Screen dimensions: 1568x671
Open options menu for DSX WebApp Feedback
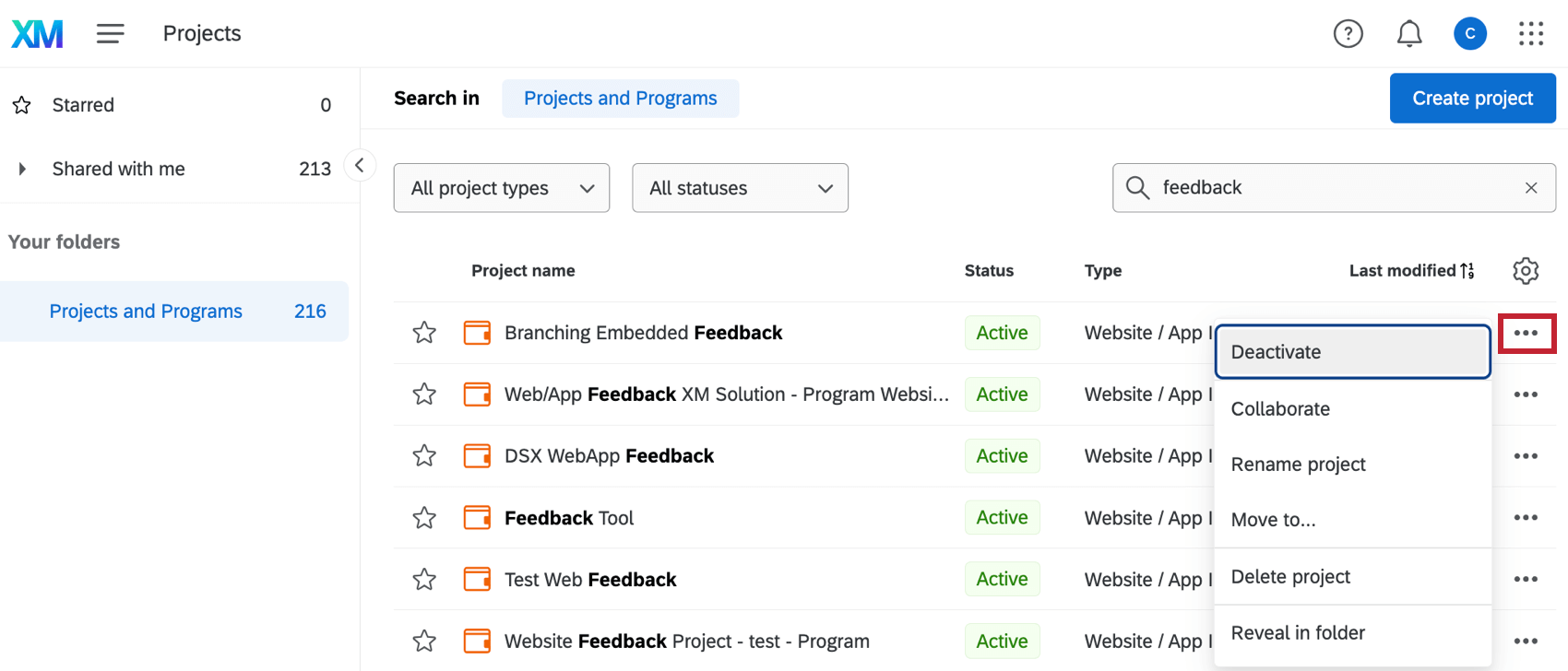[1526, 456]
